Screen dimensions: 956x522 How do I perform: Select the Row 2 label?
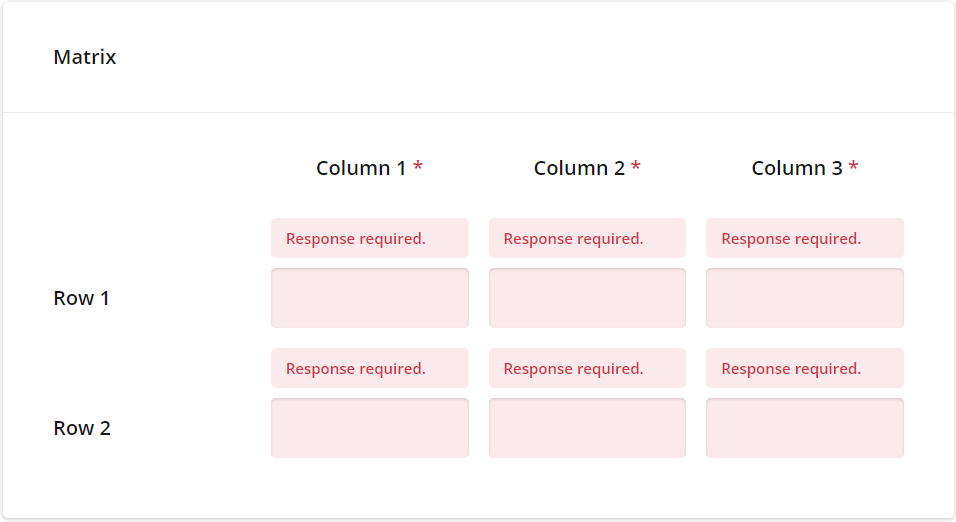[82, 428]
